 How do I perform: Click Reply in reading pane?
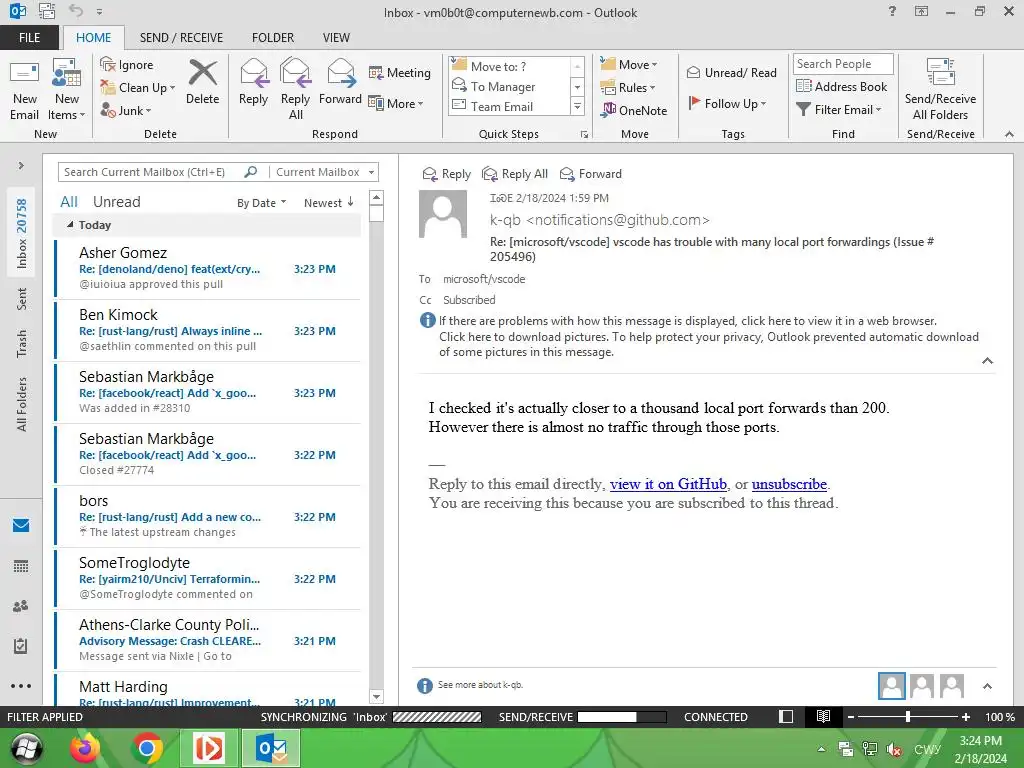[447, 174]
